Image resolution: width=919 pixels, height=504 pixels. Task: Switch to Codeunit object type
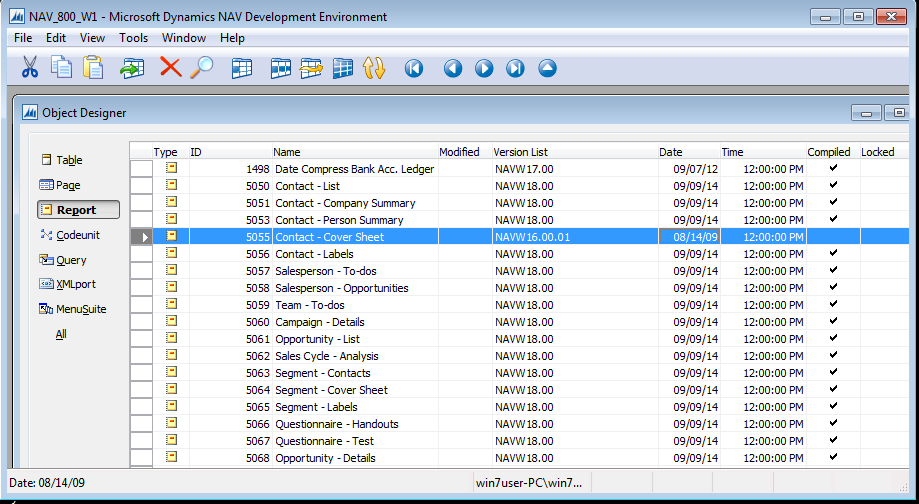point(77,235)
